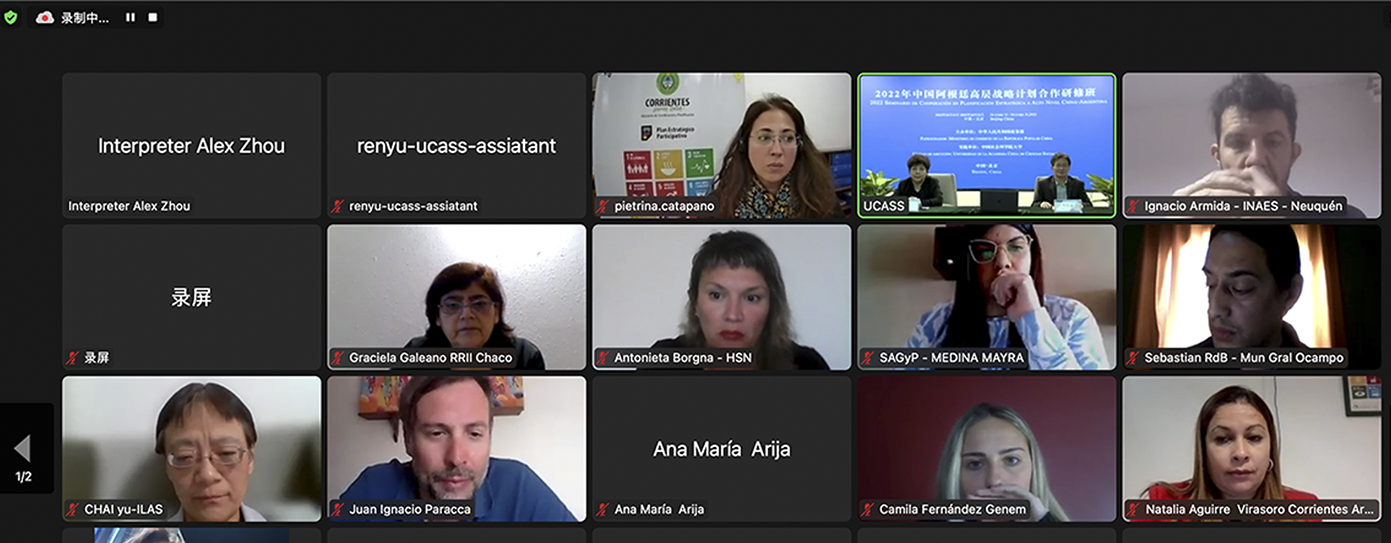Click the 录制中 recording status label
The image size is (1391, 543).
coord(85,17)
